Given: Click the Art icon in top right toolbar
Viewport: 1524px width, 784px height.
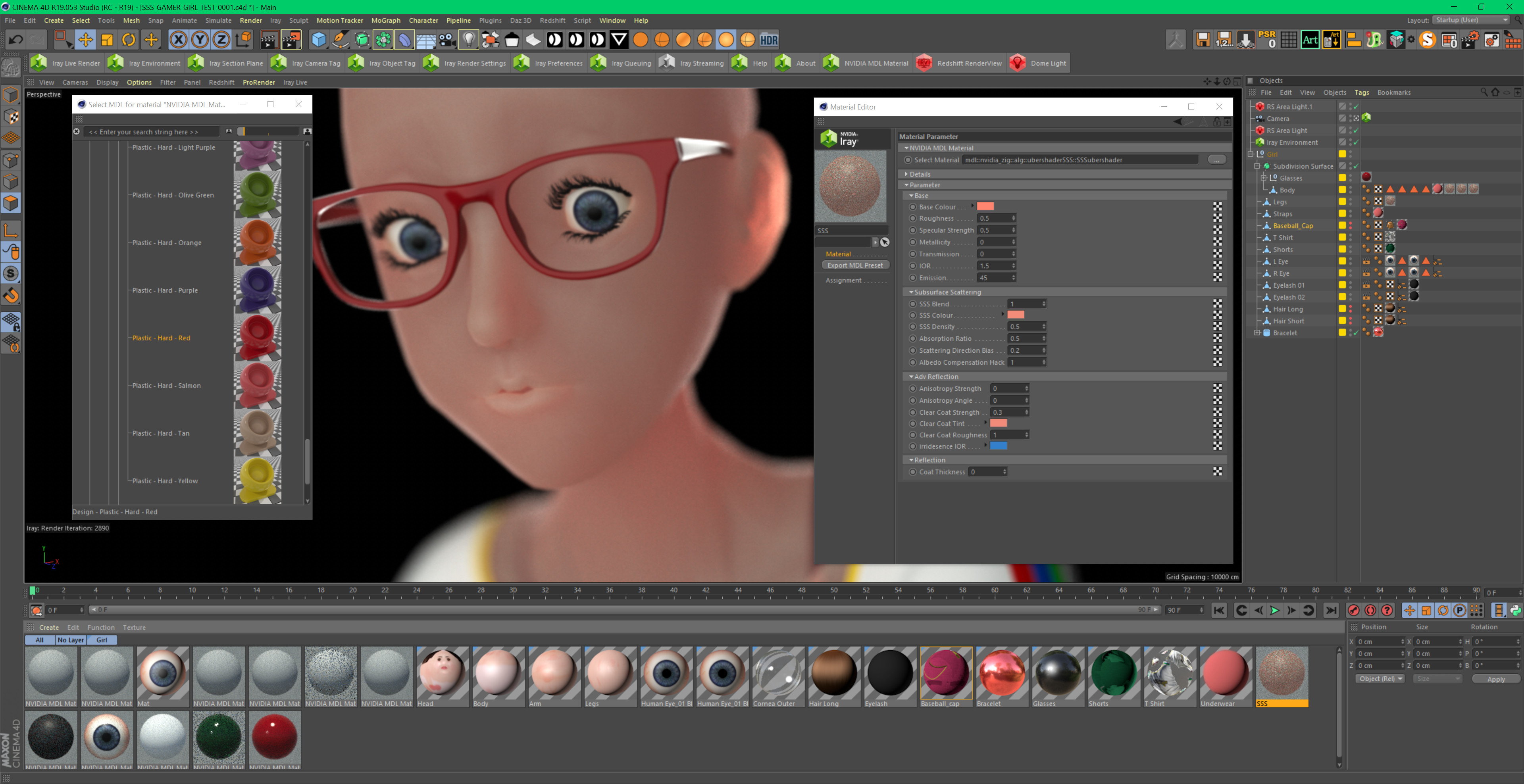Looking at the screenshot, I should click(1310, 40).
